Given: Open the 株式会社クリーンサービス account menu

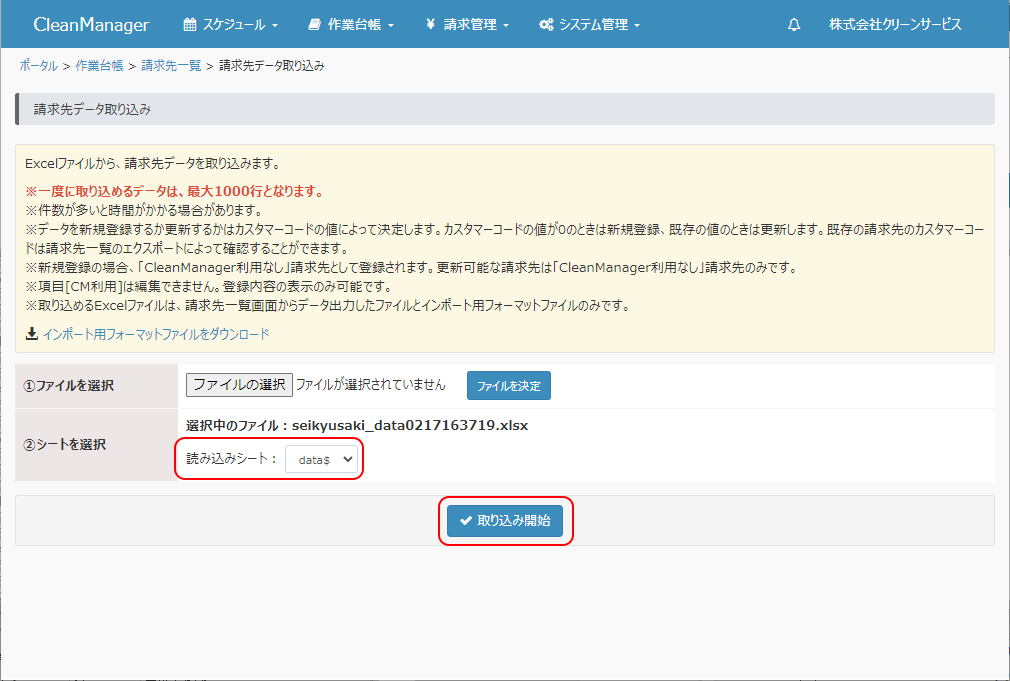Looking at the screenshot, I should (895, 25).
